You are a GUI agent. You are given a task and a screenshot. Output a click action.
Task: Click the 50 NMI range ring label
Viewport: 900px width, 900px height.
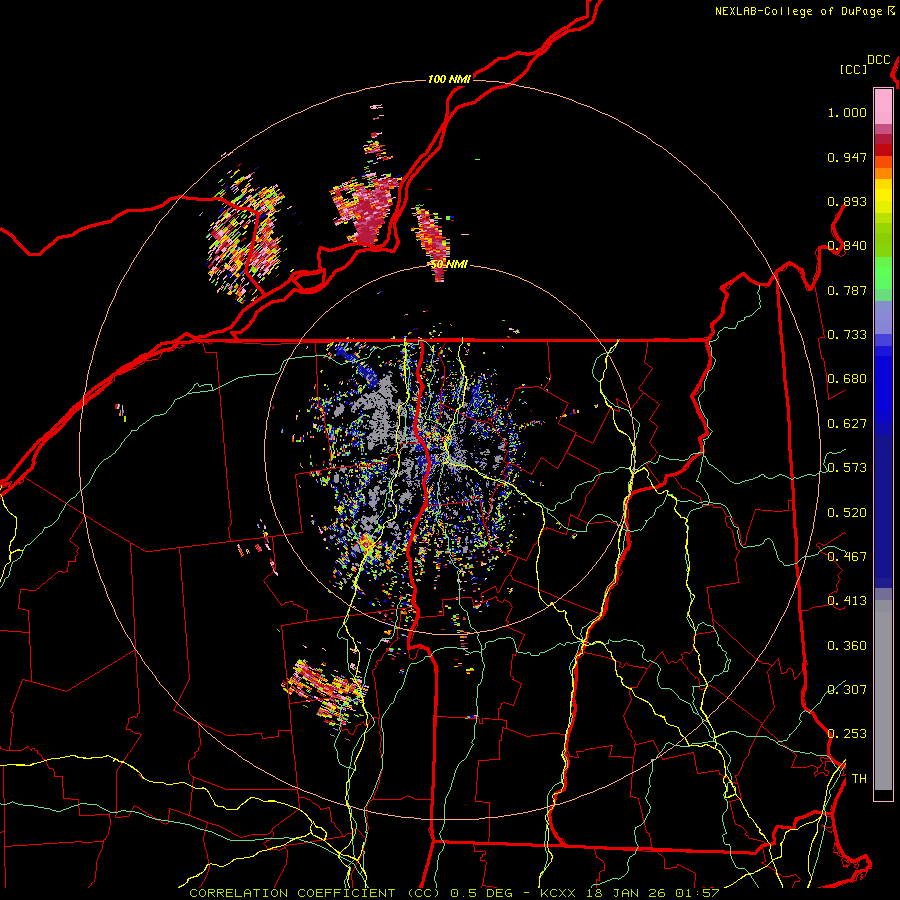(449, 265)
